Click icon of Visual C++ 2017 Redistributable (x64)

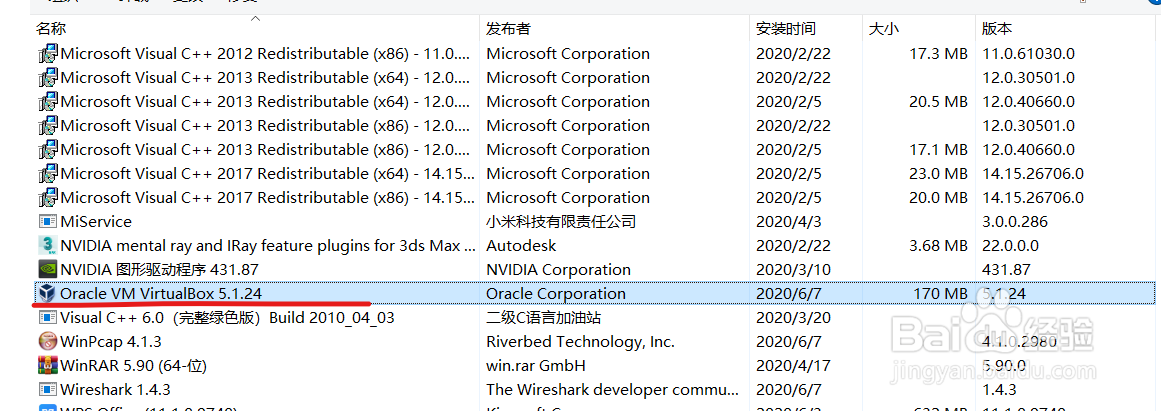point(47,174)
